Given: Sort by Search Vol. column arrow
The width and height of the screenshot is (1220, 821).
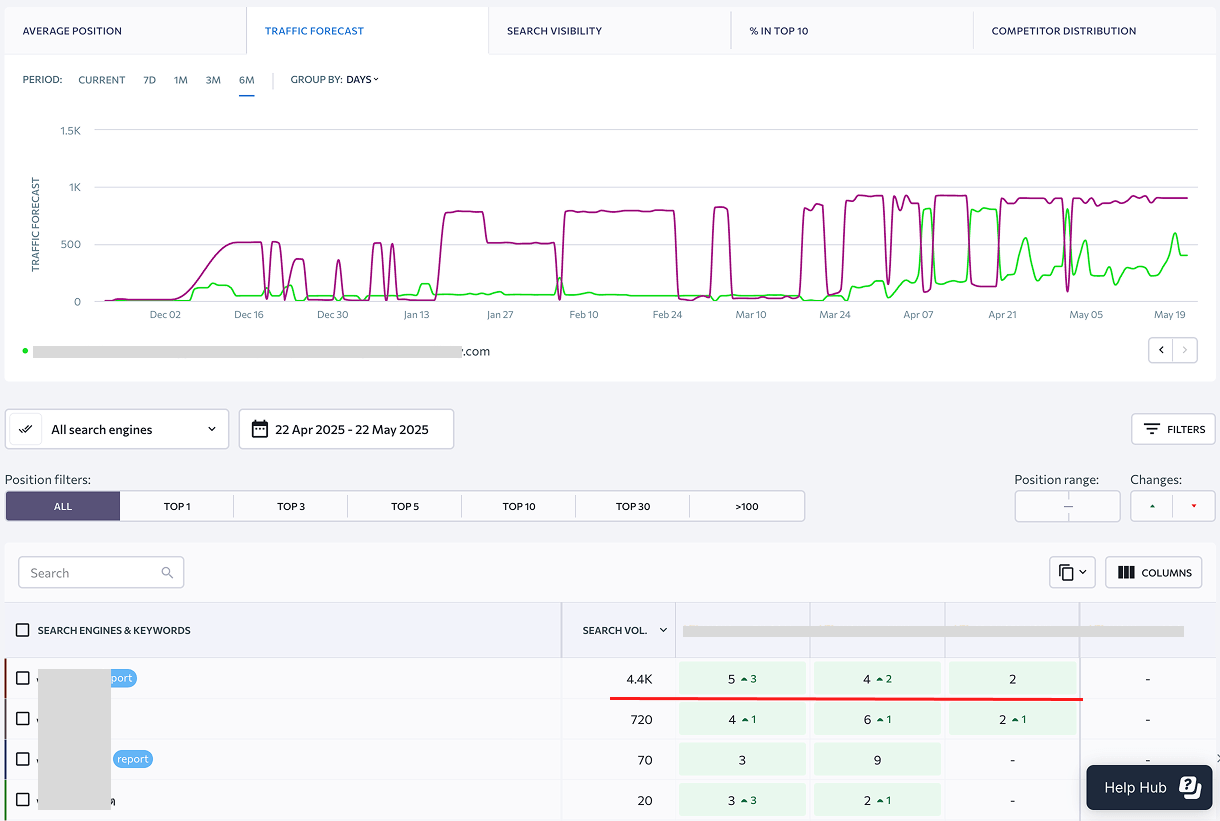Looking at the screenshot, I should pyautogui.click(x=662, y=631).
